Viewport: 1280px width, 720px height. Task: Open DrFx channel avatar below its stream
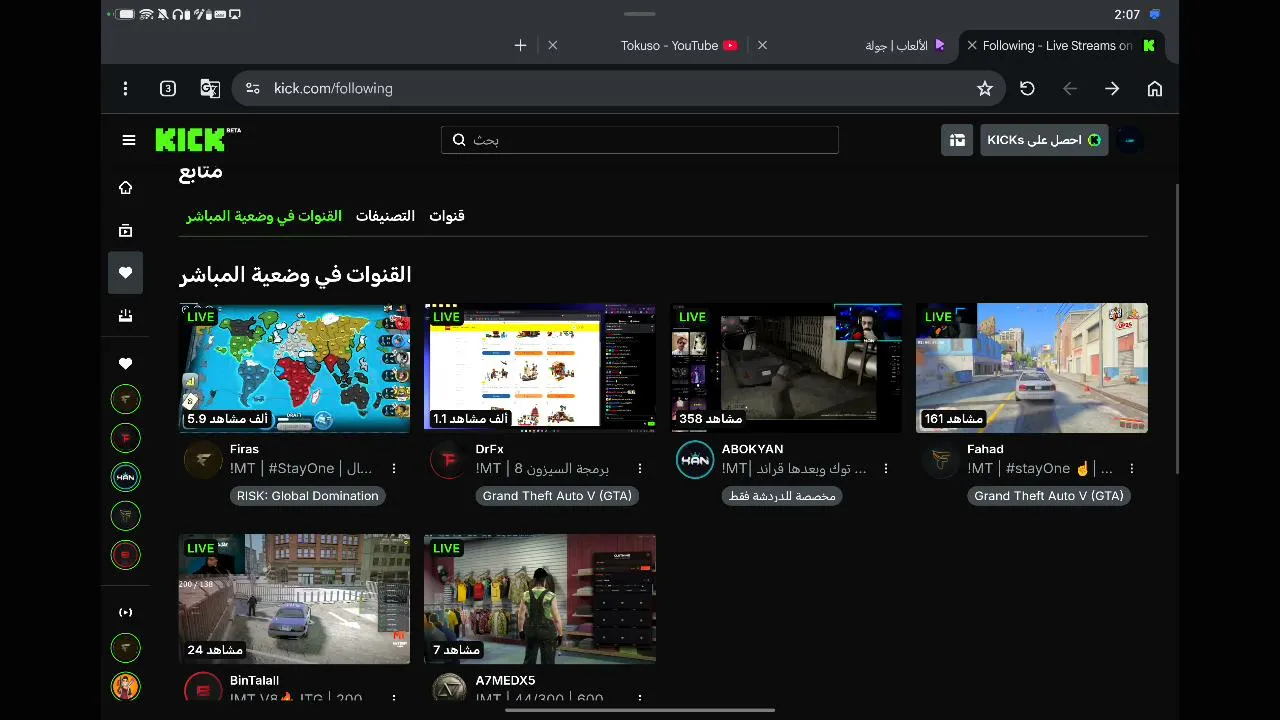(449, 460)
